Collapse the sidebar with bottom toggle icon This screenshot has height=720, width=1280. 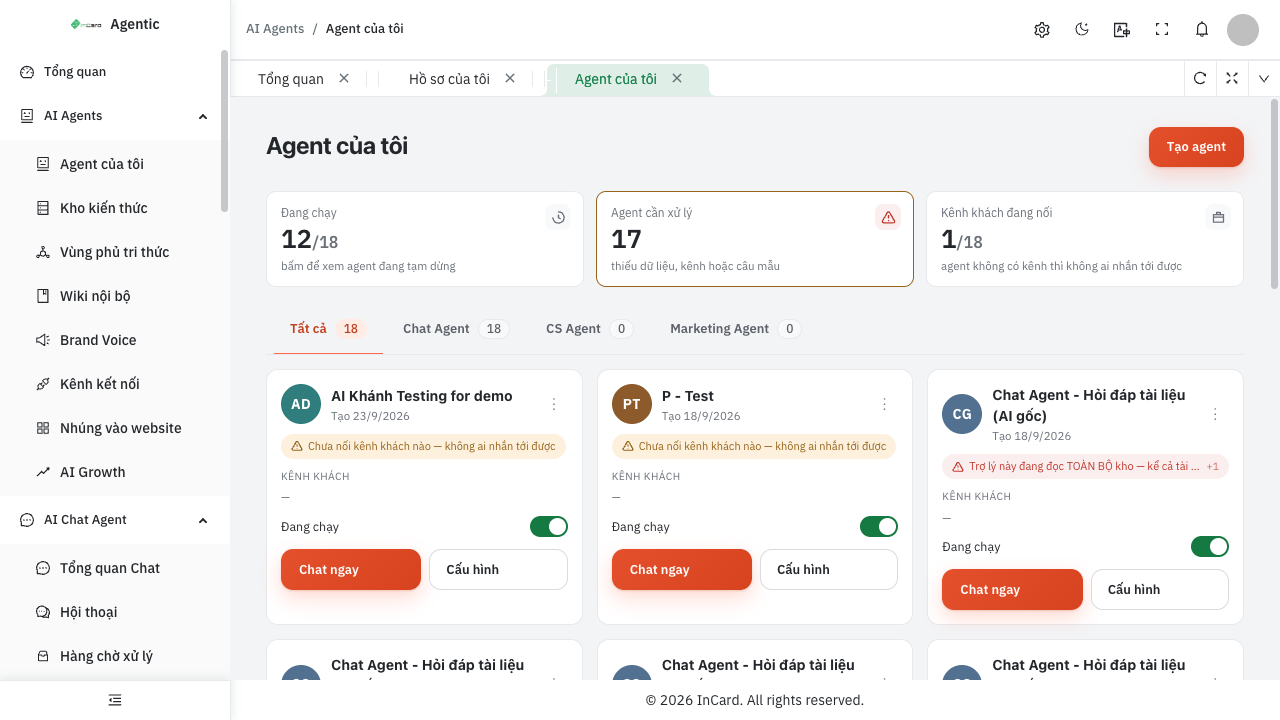coord(115,700)
